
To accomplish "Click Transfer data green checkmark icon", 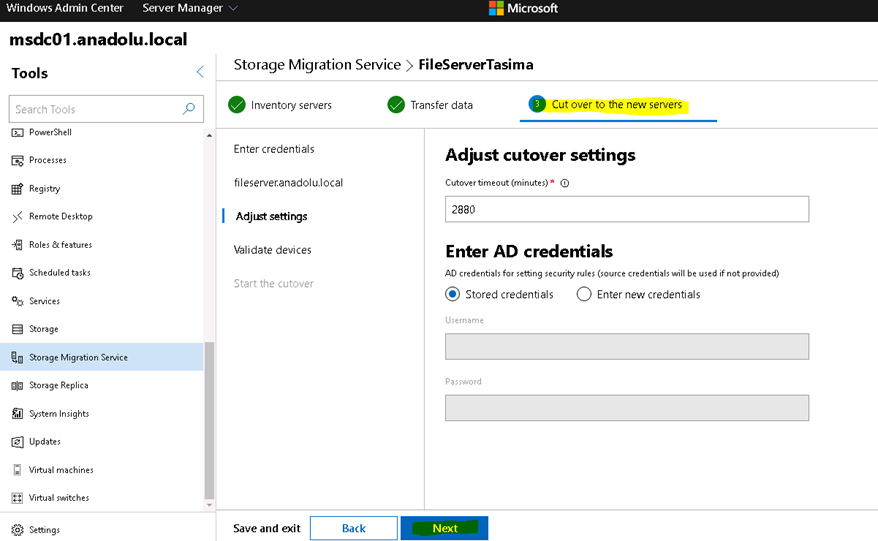I will pyautogui.click(x=396, y=105).
